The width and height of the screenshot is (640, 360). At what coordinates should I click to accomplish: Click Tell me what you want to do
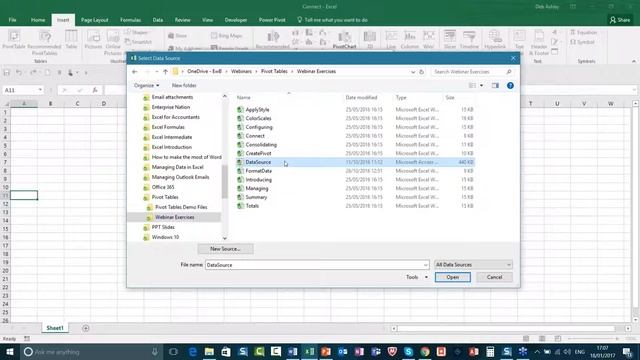(332, 20)
